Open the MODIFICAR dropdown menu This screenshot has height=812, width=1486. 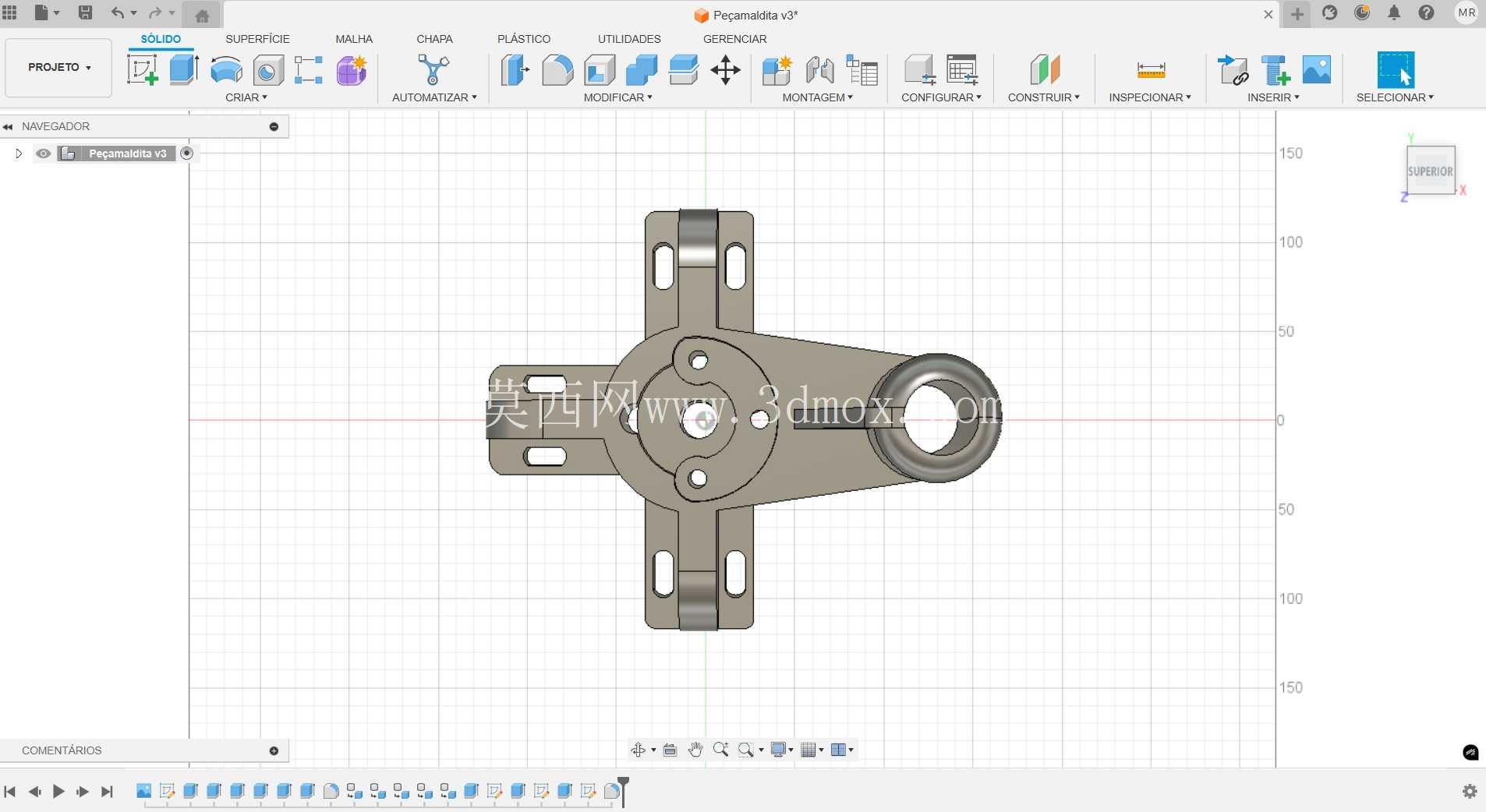[618, 97]
